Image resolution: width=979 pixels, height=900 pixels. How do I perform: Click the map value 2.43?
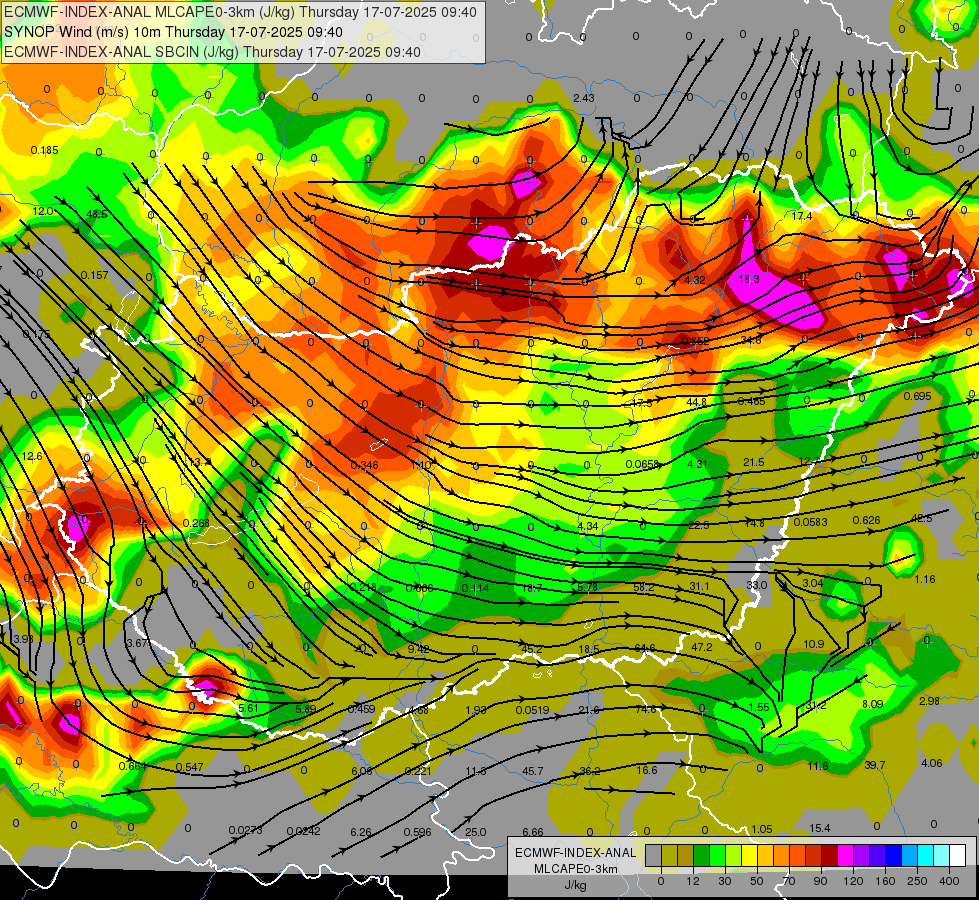(584, 98)
